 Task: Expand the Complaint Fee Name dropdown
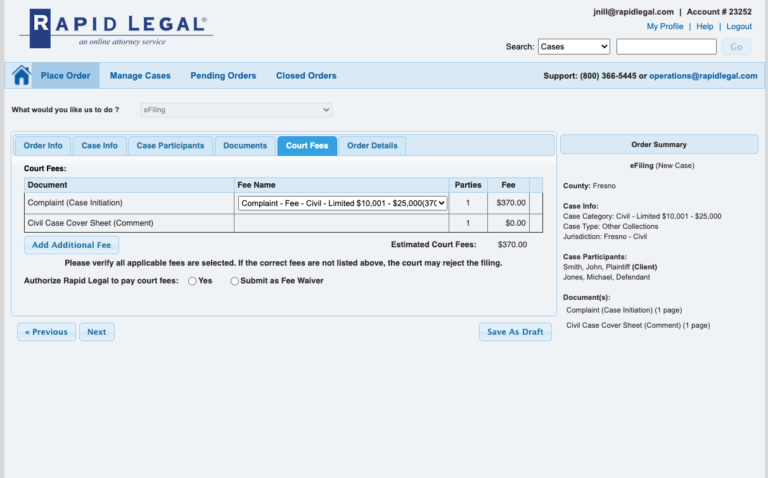coord(342,203)
